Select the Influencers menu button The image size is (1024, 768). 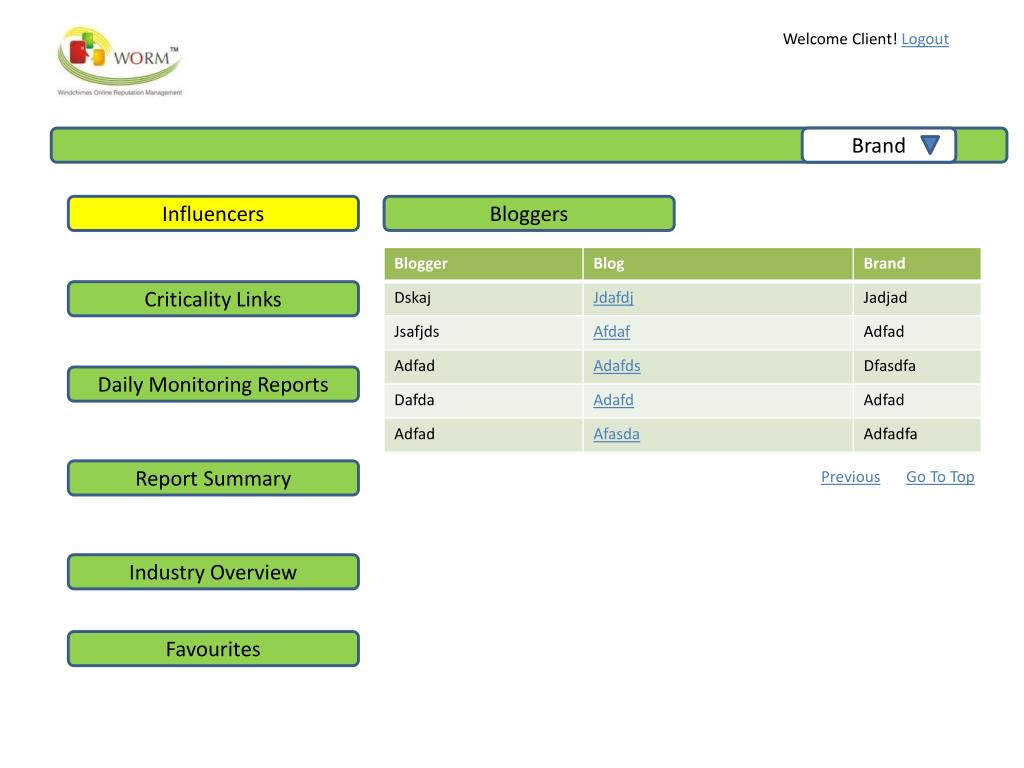214,214
